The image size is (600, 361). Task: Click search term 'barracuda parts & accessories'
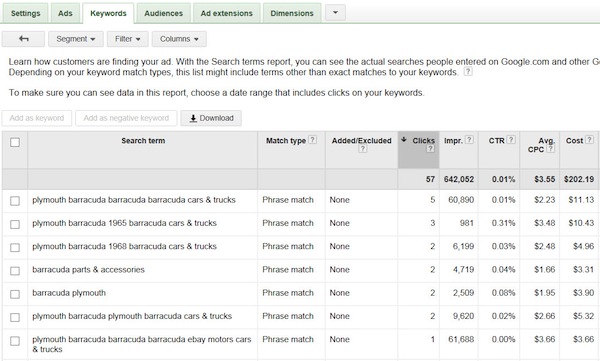(88, 270)
